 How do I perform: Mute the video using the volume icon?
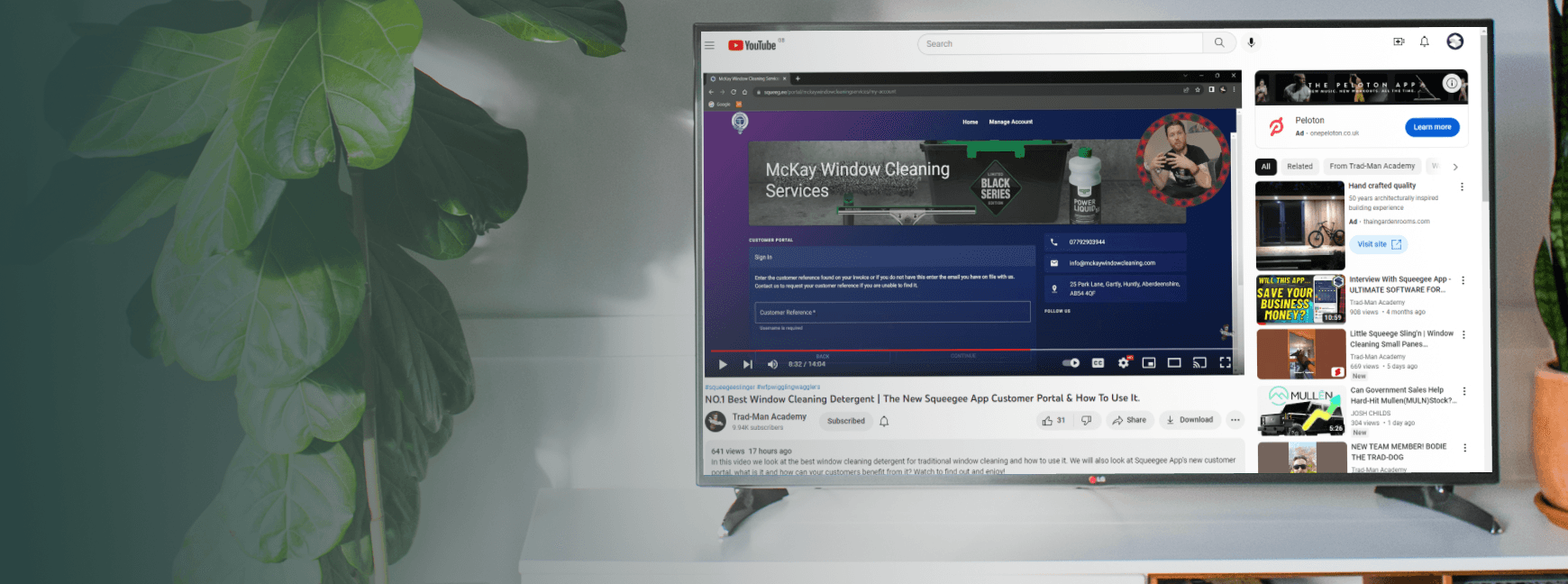(772, 364)
